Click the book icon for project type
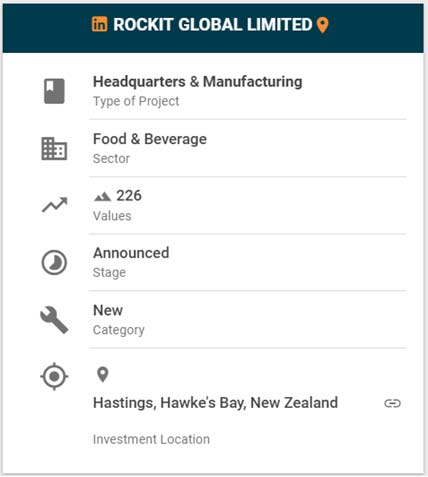Viewport: 428px width, 477px height. [54, 91]
